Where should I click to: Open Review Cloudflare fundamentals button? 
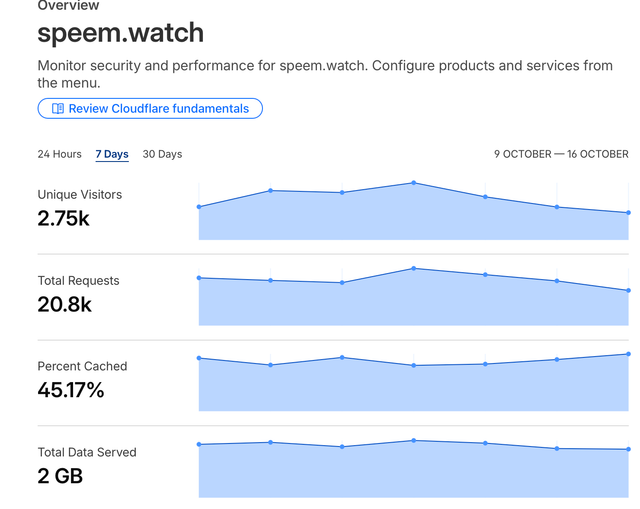point(150,108)
